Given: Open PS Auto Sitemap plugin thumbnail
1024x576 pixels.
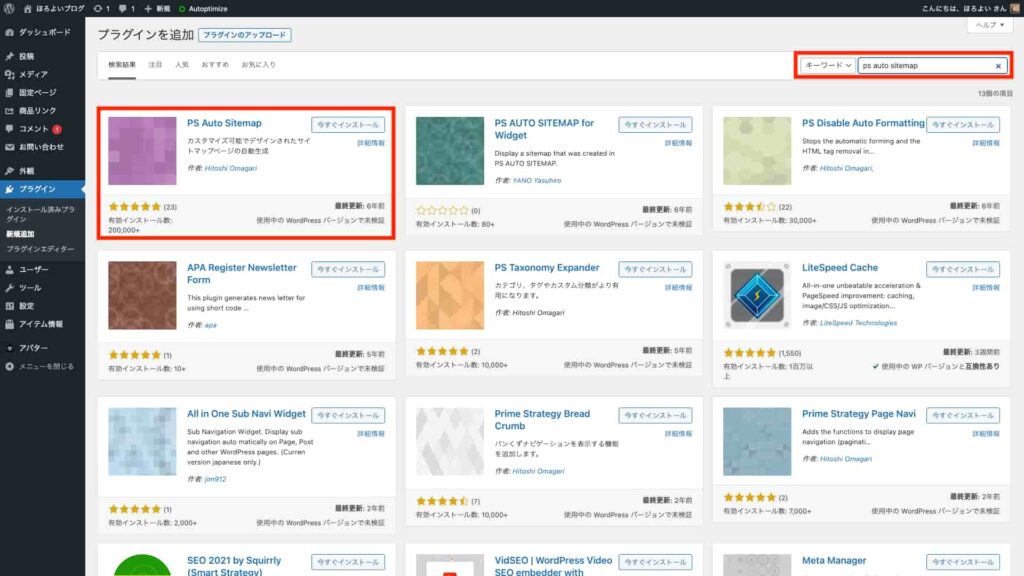Looking at the screenshot, I should click(x=142, y=151).
